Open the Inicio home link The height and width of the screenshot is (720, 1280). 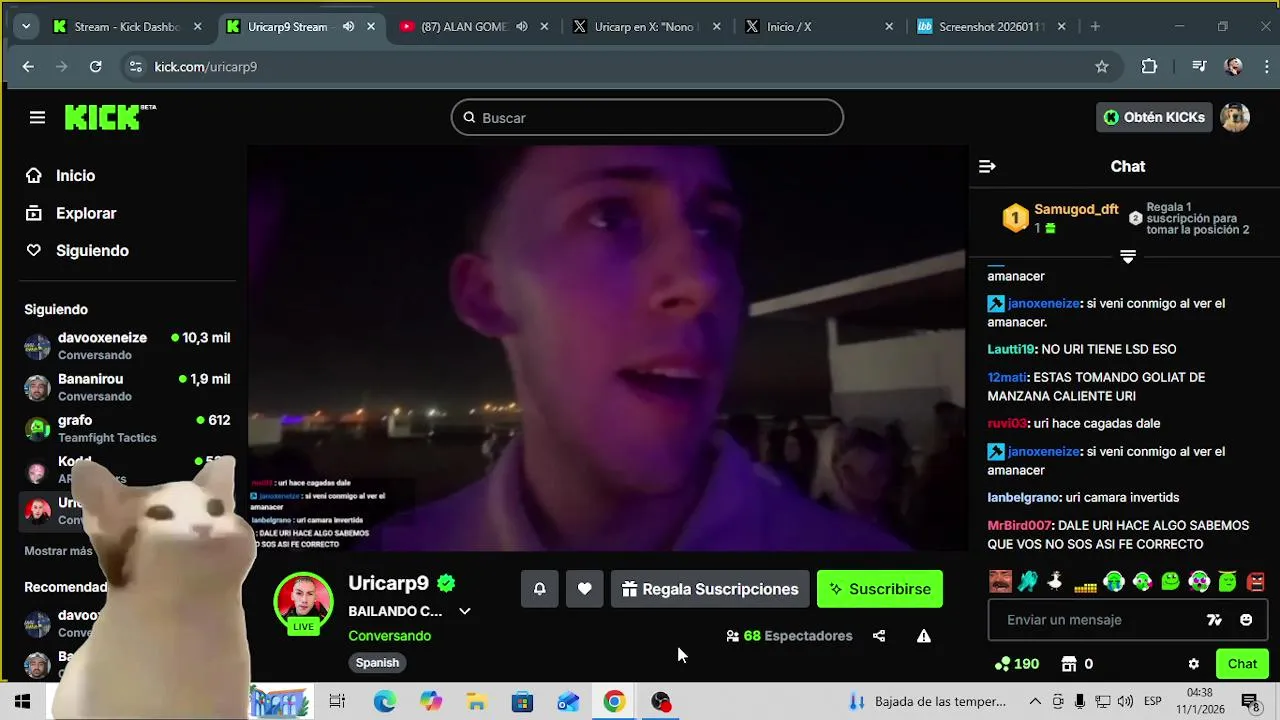point(60,176)
